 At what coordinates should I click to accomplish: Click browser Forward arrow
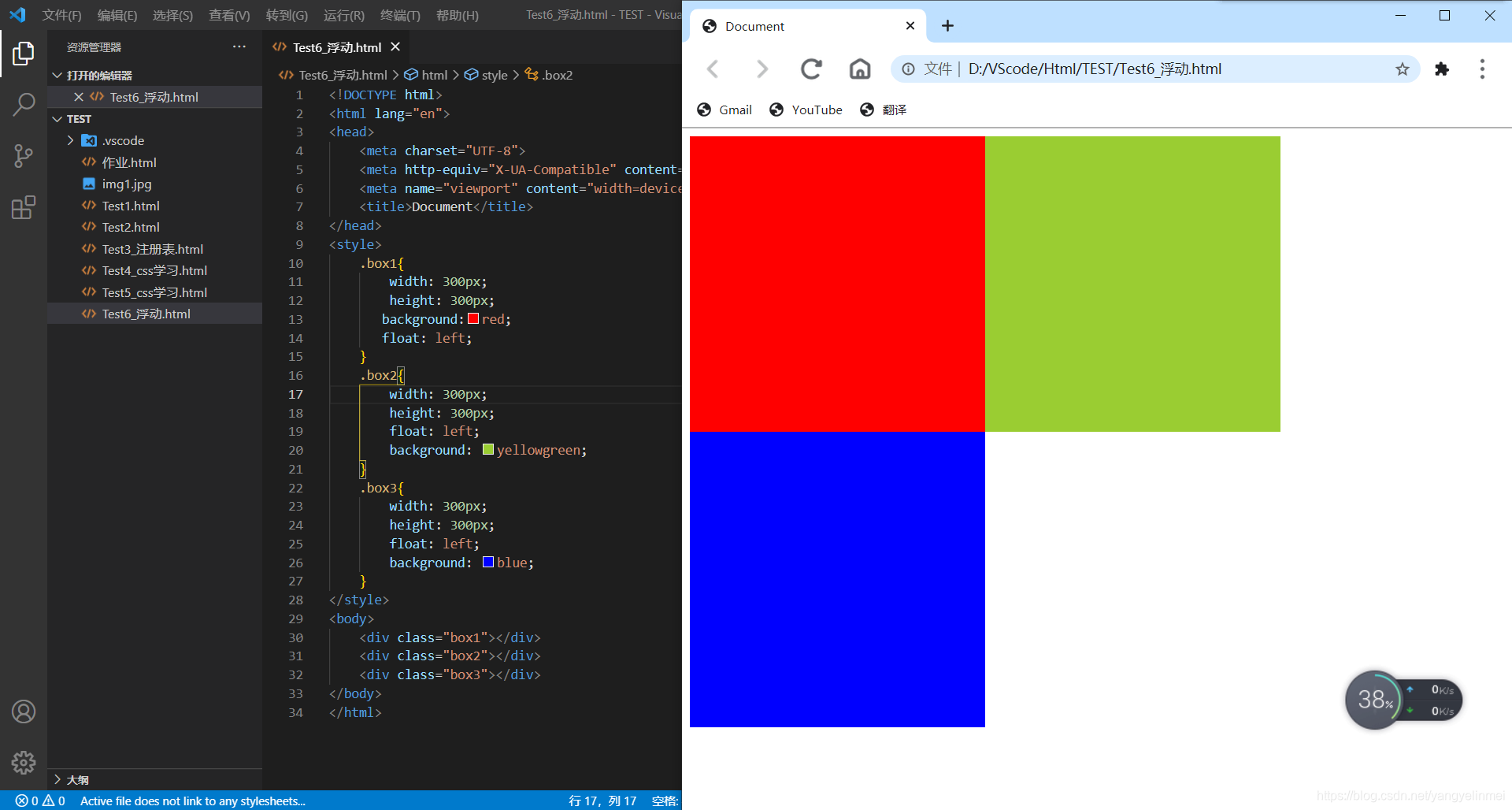[762, 69]
